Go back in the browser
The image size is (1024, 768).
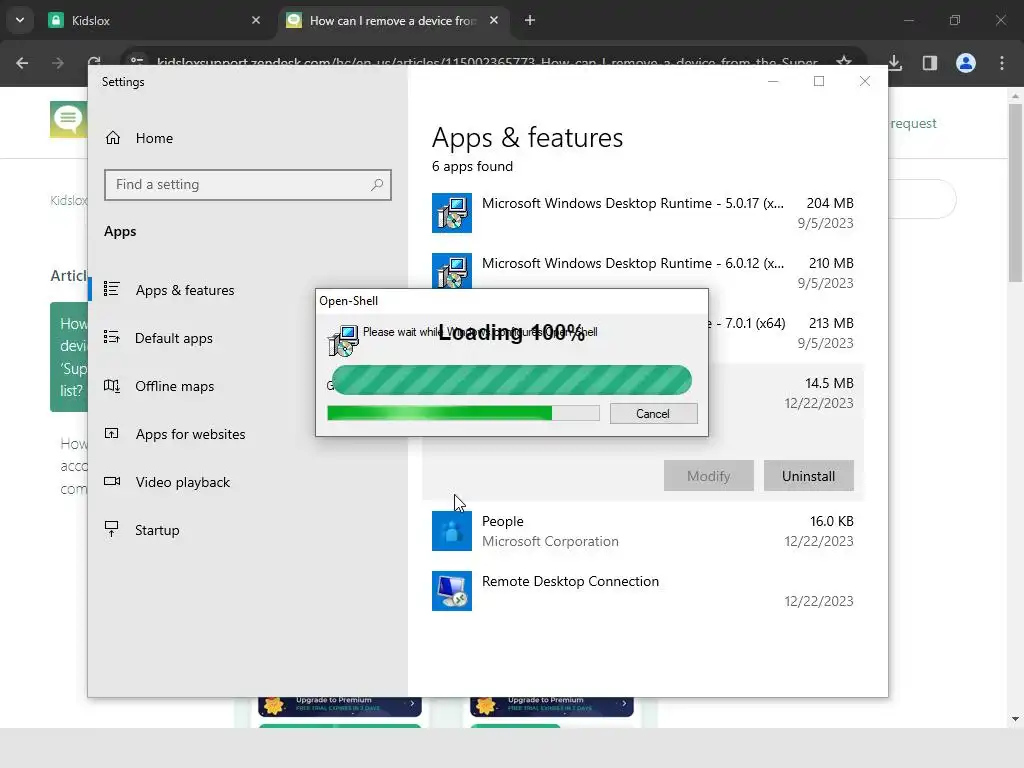coord(22,63)
